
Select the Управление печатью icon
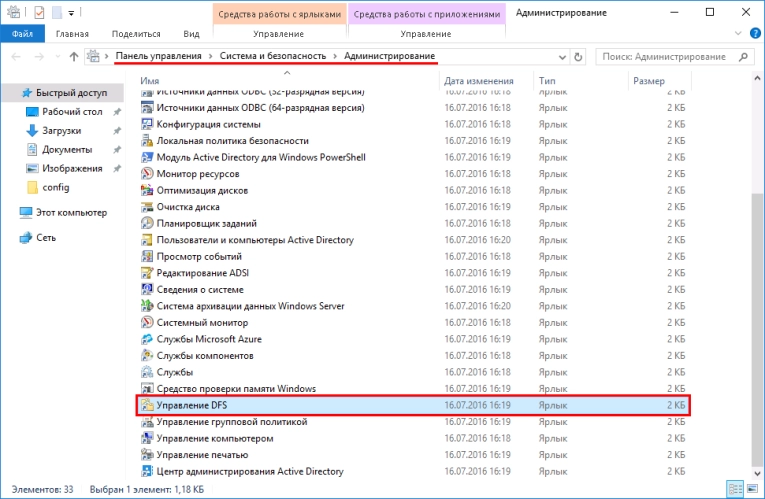pos(147,455)
